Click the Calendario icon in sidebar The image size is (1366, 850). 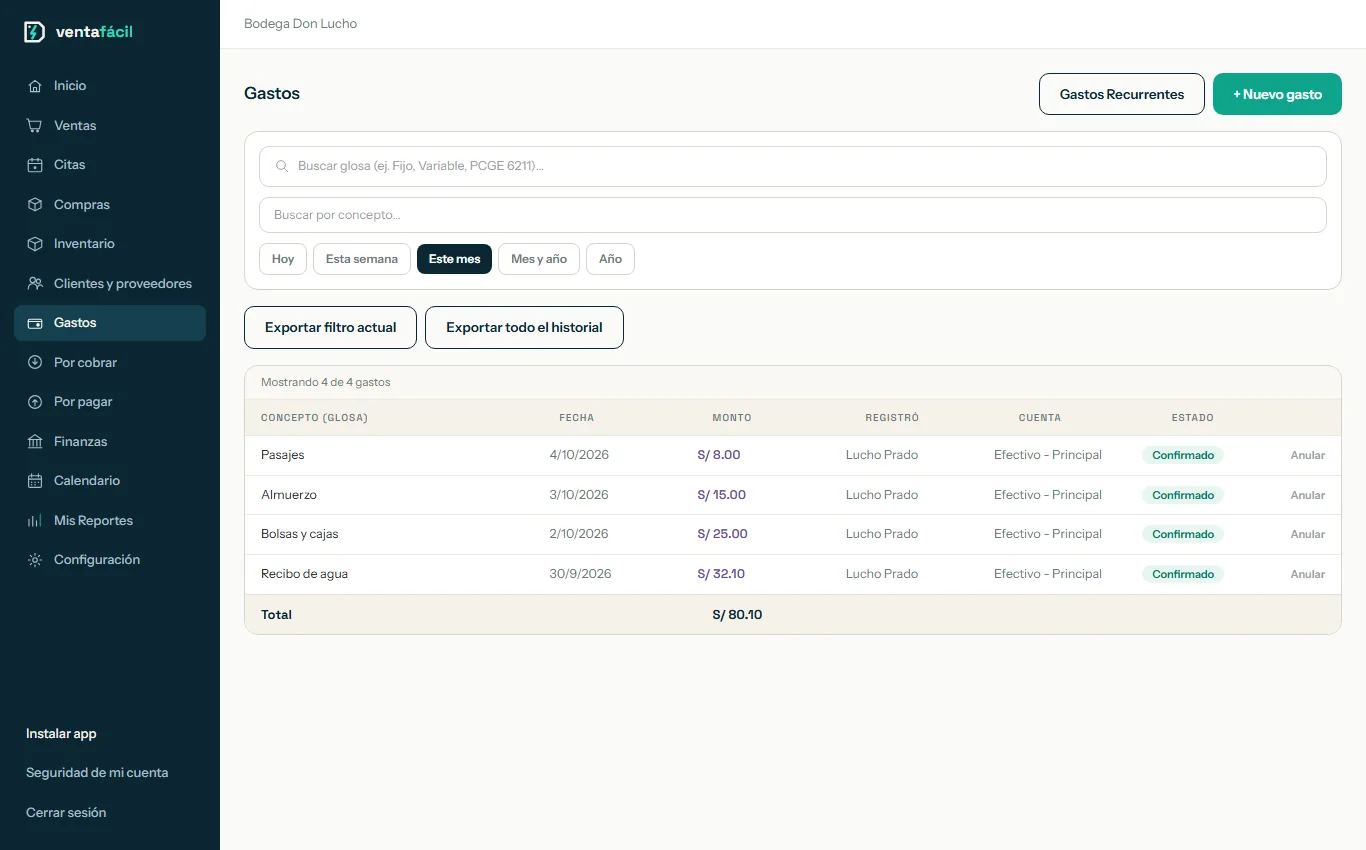click(35, 481)
